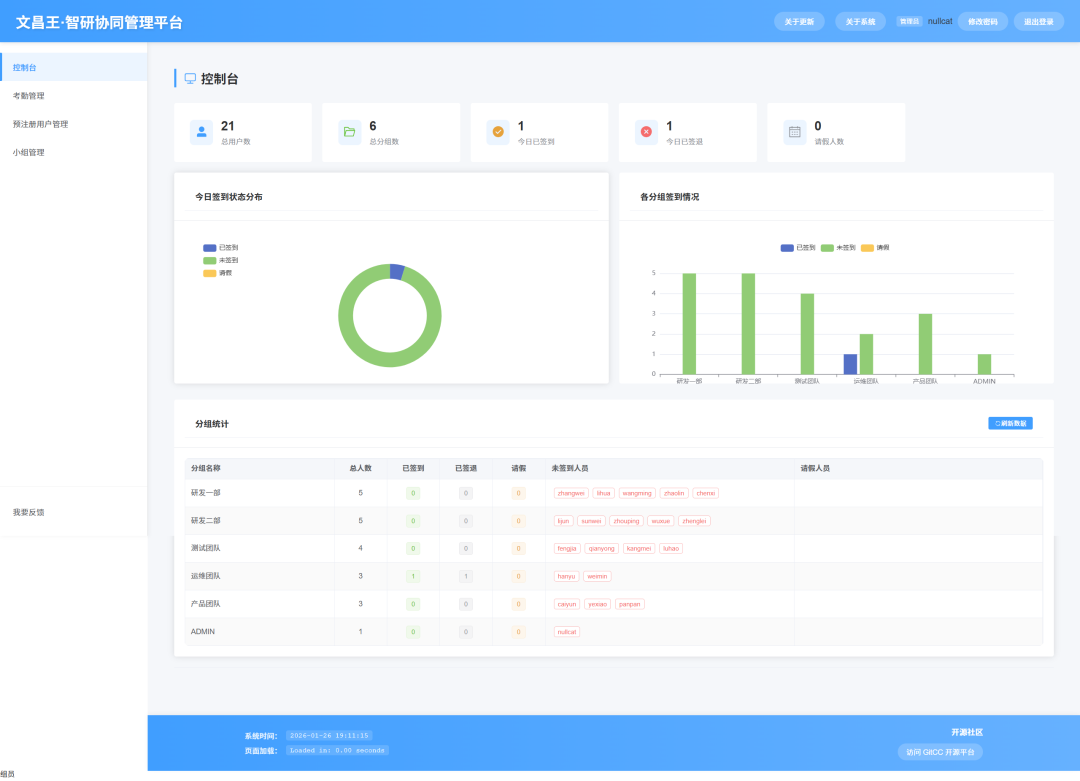This screenshot has width=1080, height=781.
Task: Click the 管理员 role badge
Action: 909,21
